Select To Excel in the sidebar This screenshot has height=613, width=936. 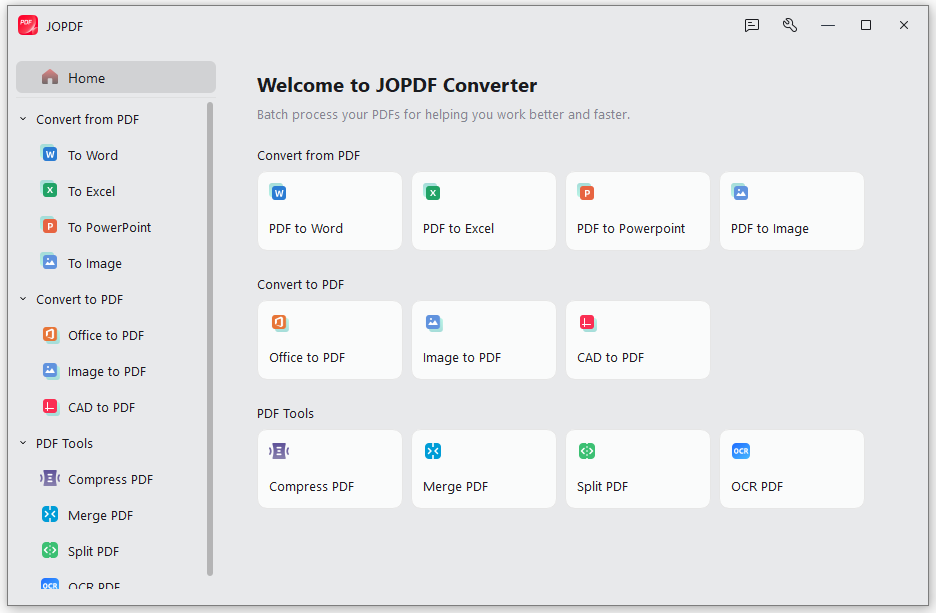[x=91, y=191]
